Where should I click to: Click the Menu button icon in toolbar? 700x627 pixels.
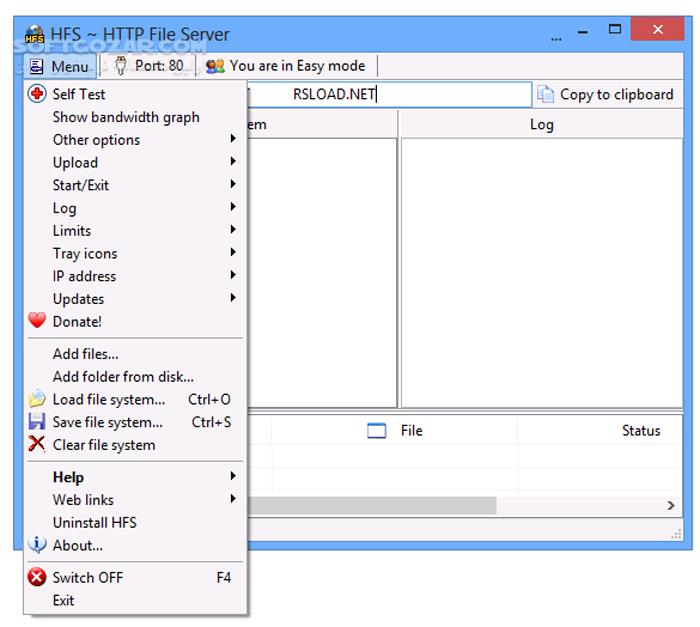(36, 67)
